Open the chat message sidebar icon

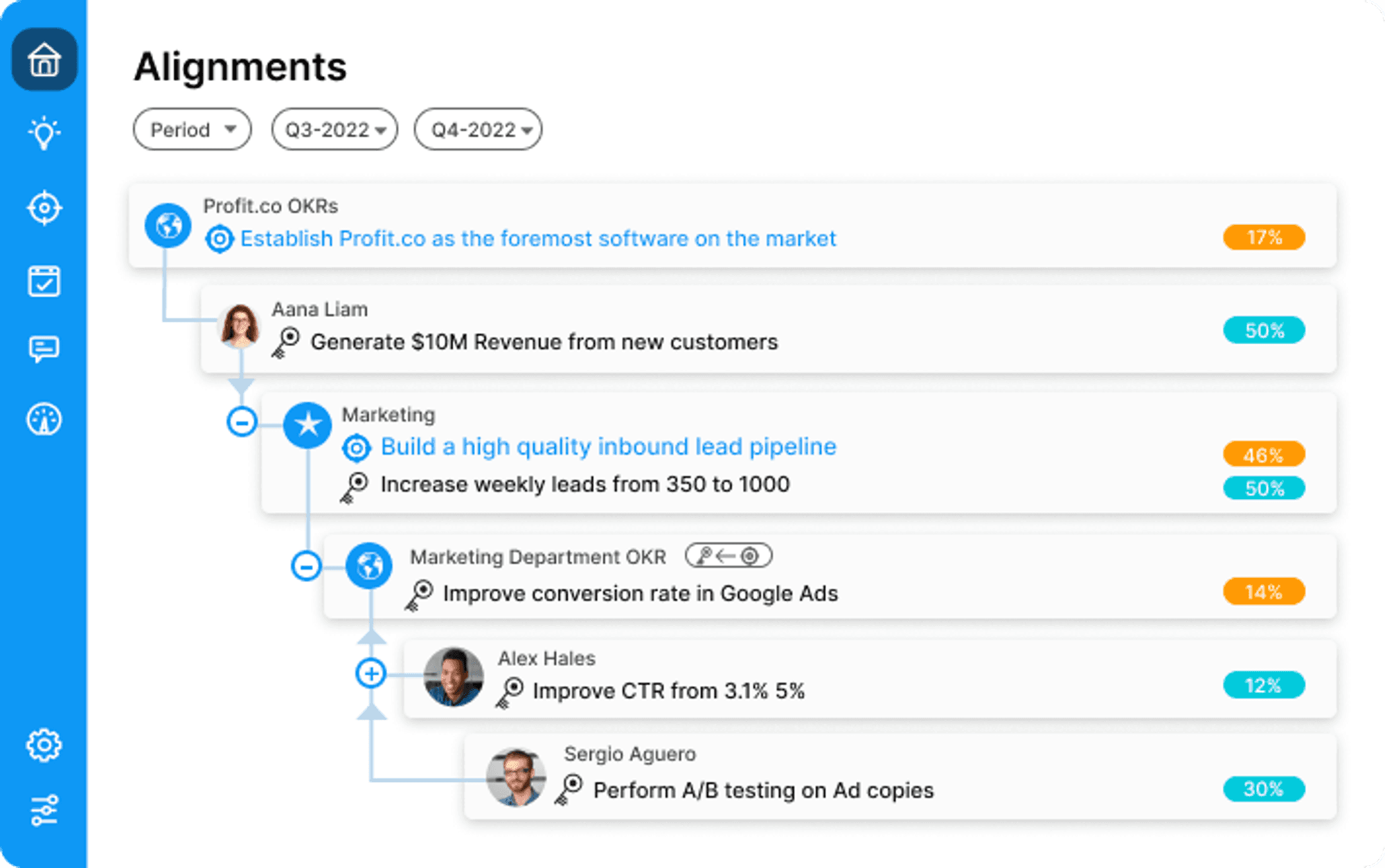tap(44, 350)
